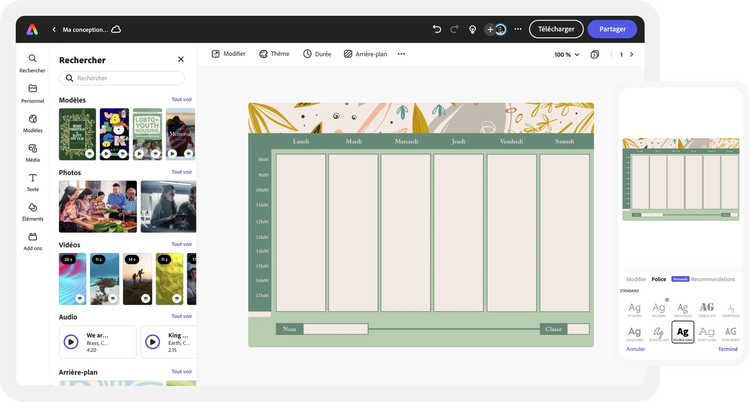The image size is (750, 402).
Task: Switch to the Police tab in the phone preview
Action: 659,279
